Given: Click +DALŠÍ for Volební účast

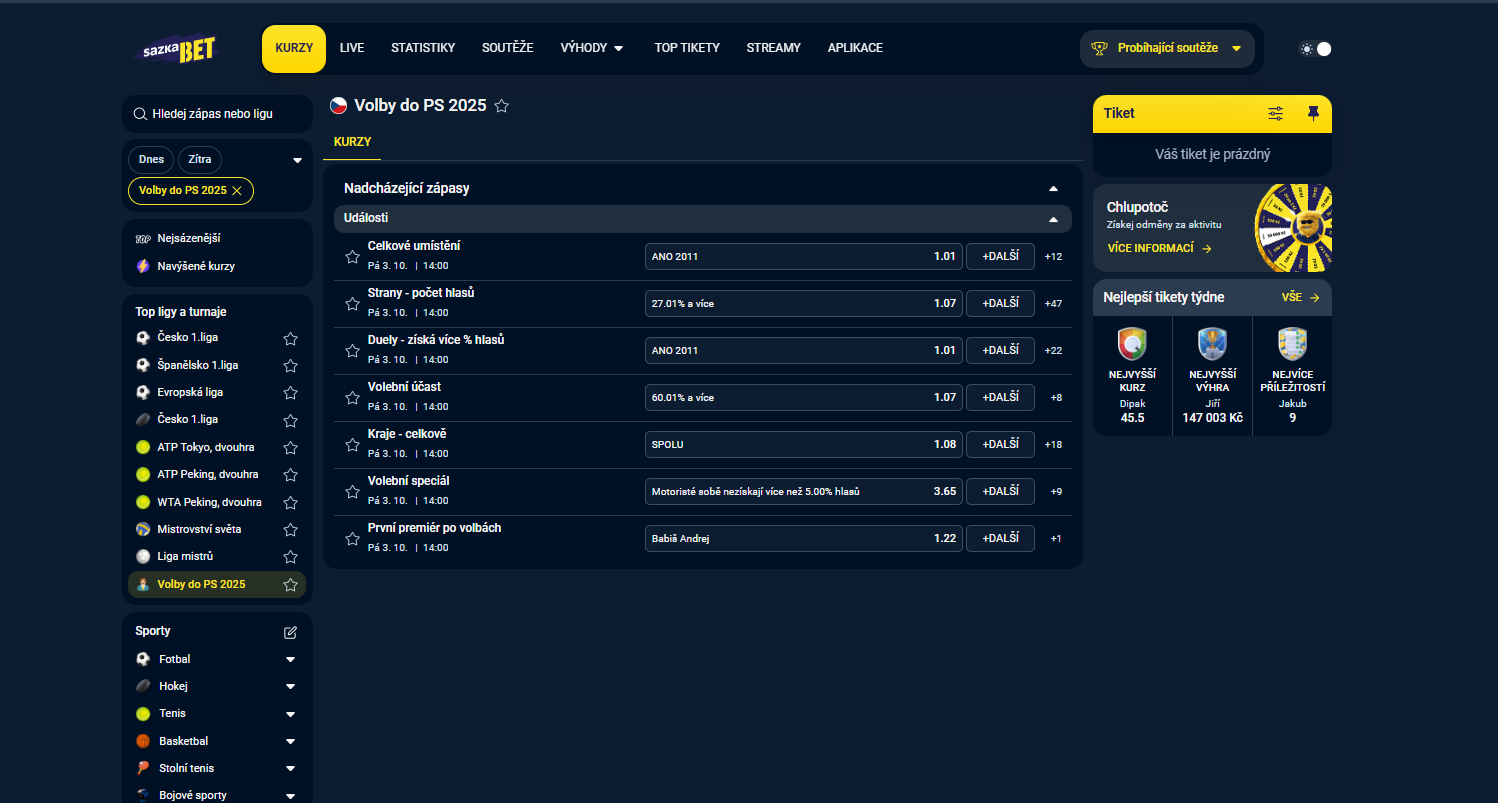Looking at the screenshot, I should (1000, 397).
